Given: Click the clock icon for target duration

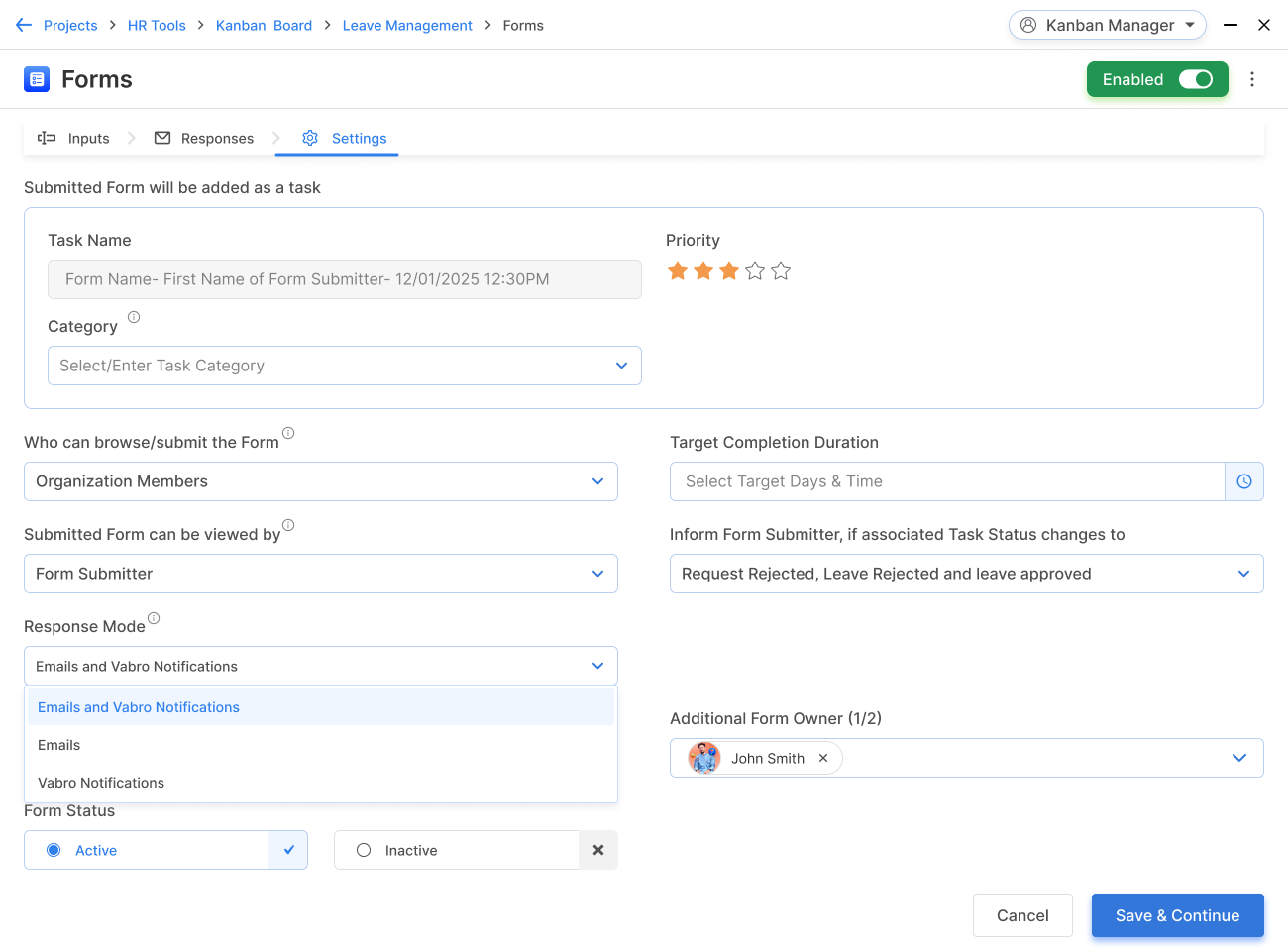Looking at the screenshot, I should [x=1244, y=481].
